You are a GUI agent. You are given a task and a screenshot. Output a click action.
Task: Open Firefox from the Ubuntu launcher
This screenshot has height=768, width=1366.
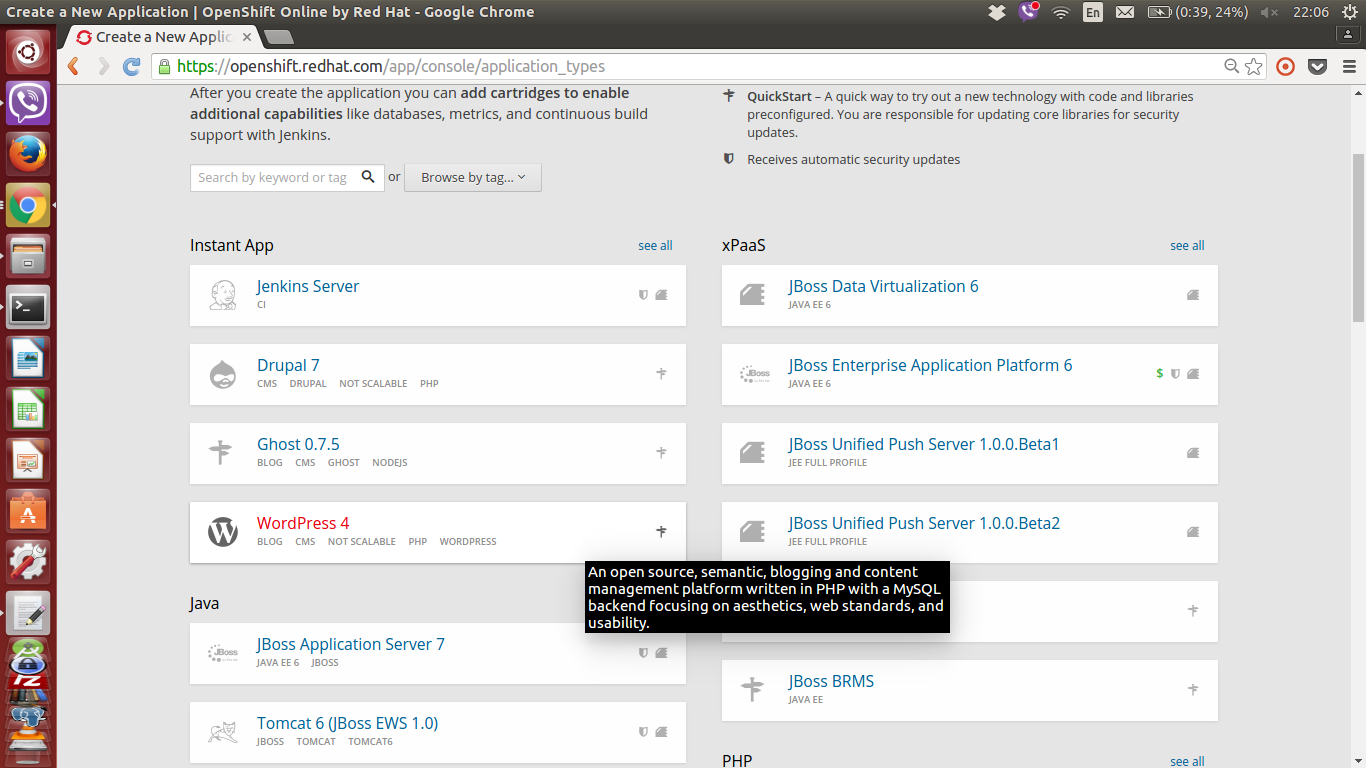tap(28, 154)
